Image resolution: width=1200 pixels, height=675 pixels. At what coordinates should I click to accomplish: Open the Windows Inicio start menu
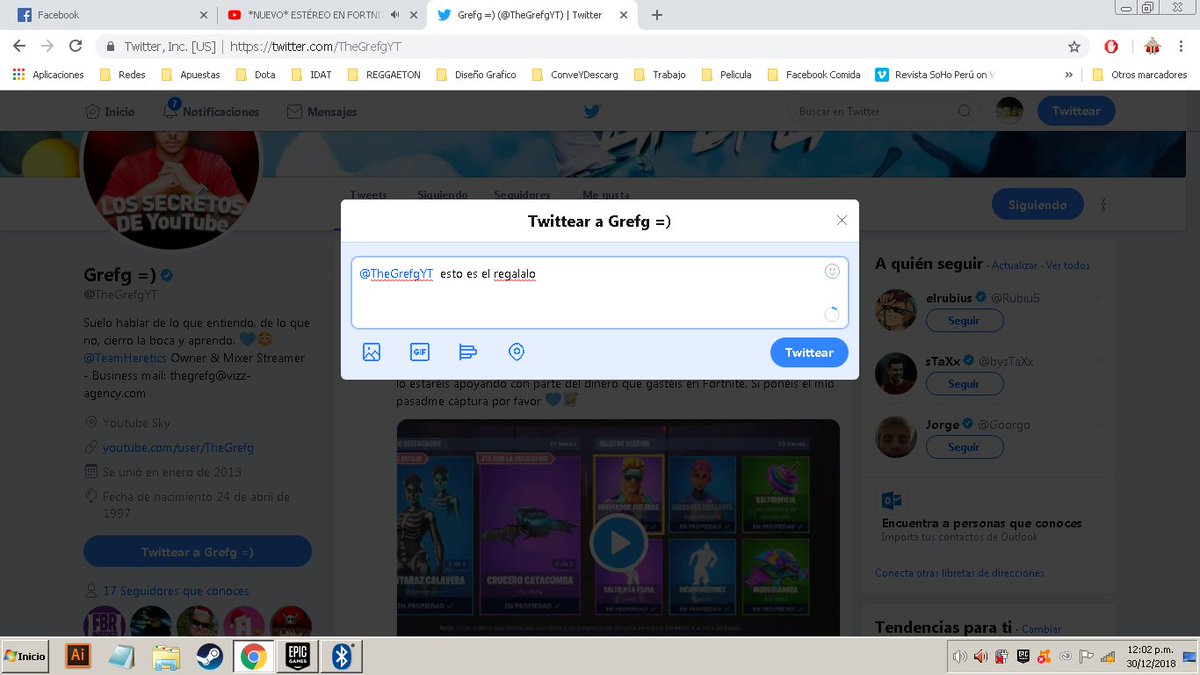[27, 656]
